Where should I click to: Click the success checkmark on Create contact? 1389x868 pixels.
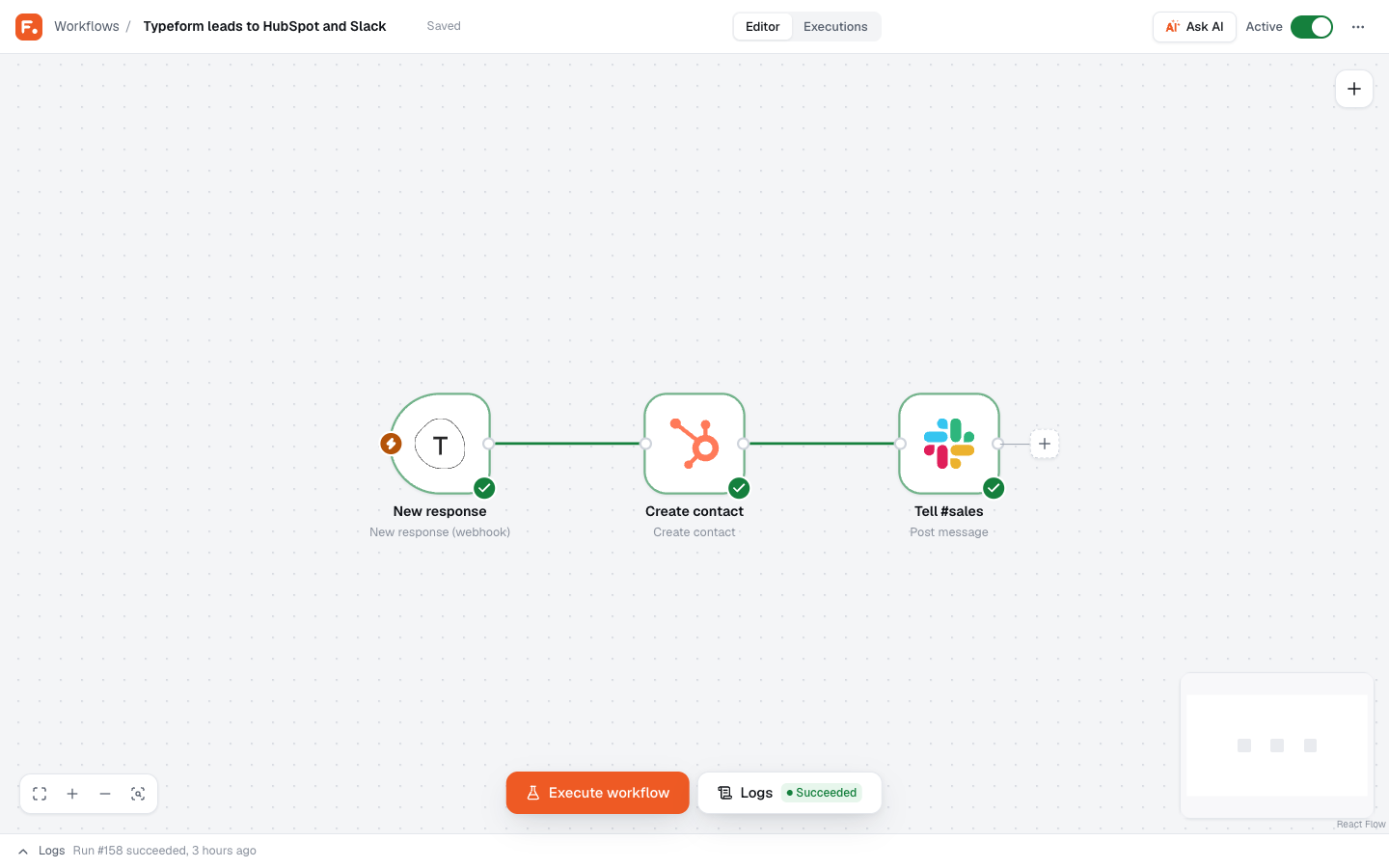click(739, 488)
